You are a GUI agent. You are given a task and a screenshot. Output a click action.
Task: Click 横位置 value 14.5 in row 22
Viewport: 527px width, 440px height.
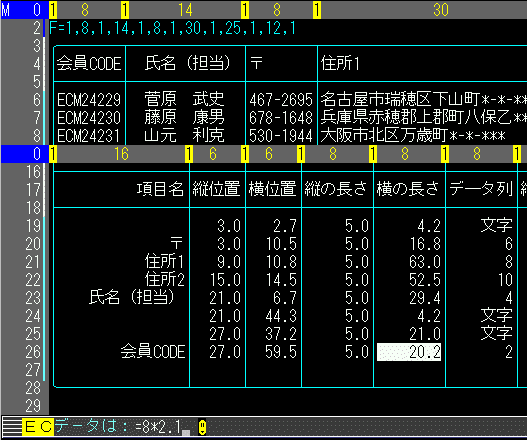[x=282, y=280]
